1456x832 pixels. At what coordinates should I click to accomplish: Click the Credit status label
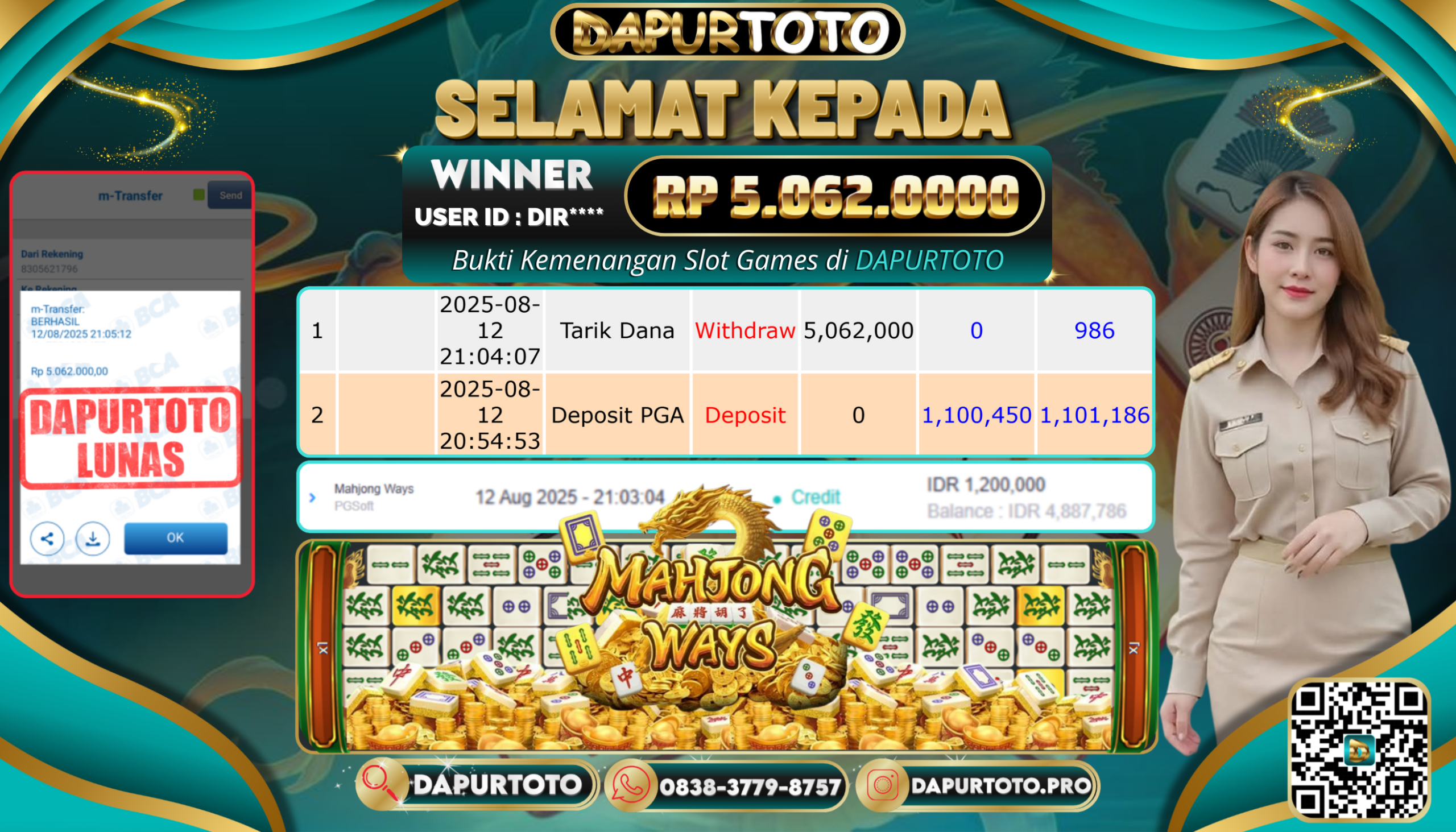point(816,497)
